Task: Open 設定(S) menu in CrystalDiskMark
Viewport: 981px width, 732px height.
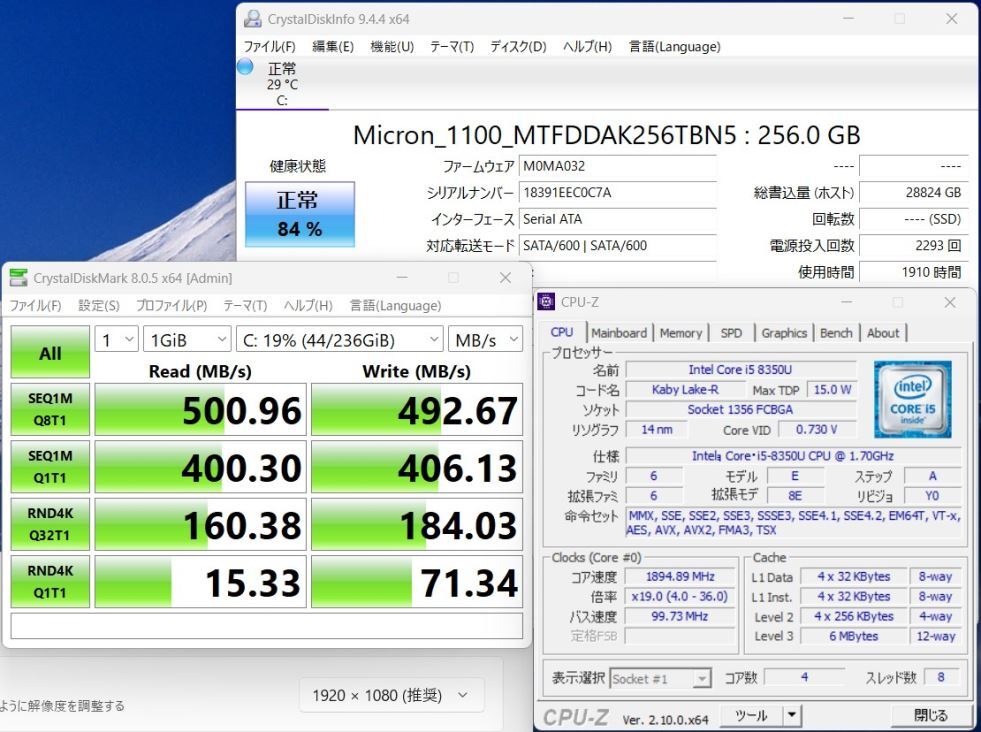Action: pos(99,305)
